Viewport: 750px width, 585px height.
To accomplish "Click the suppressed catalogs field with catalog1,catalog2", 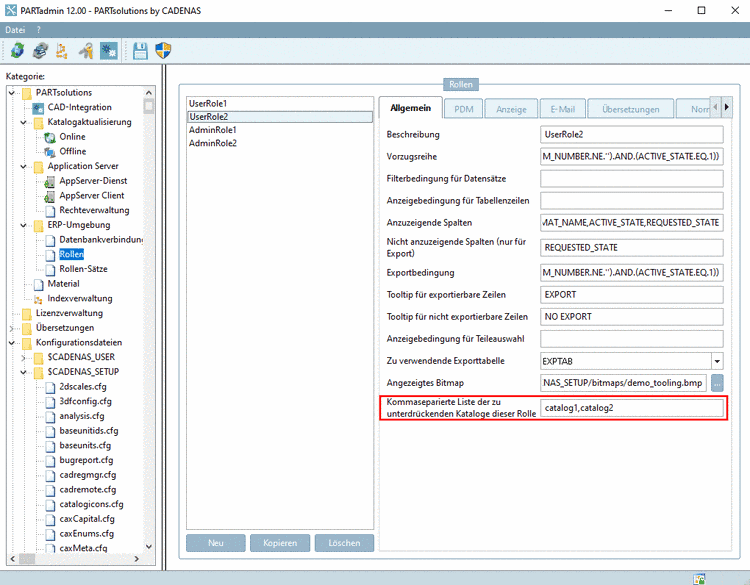I will coord(631,408).
